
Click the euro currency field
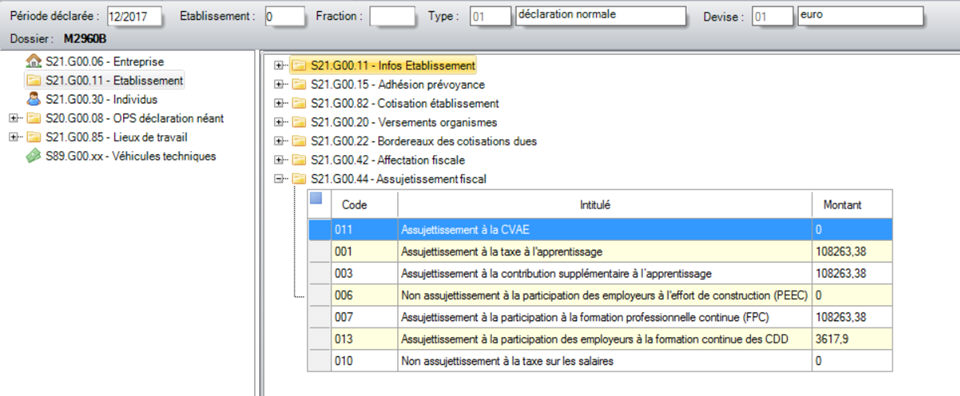pyautogui.click(x=860, y=16)
